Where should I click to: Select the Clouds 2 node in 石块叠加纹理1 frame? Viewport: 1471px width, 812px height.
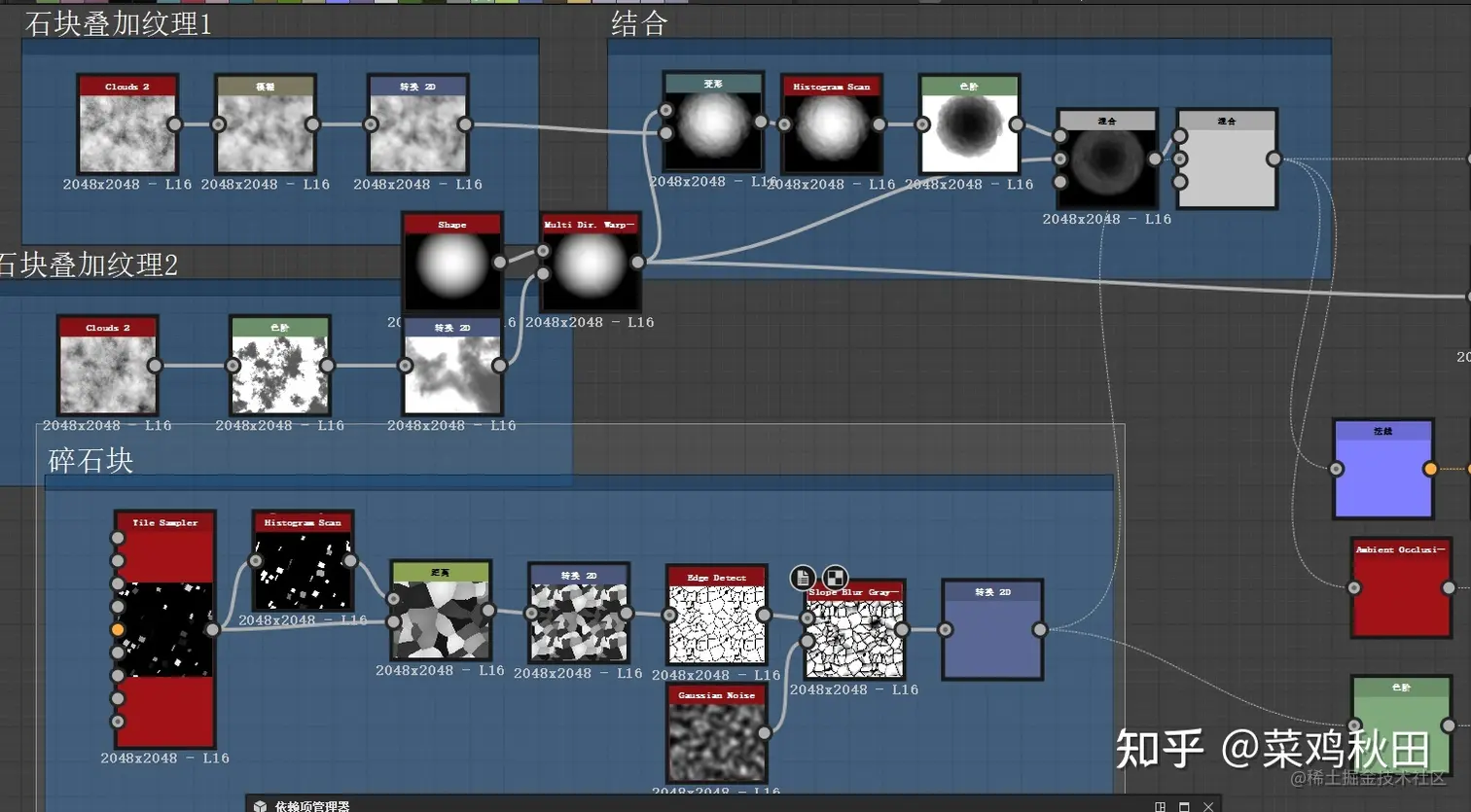coord(127,124)
